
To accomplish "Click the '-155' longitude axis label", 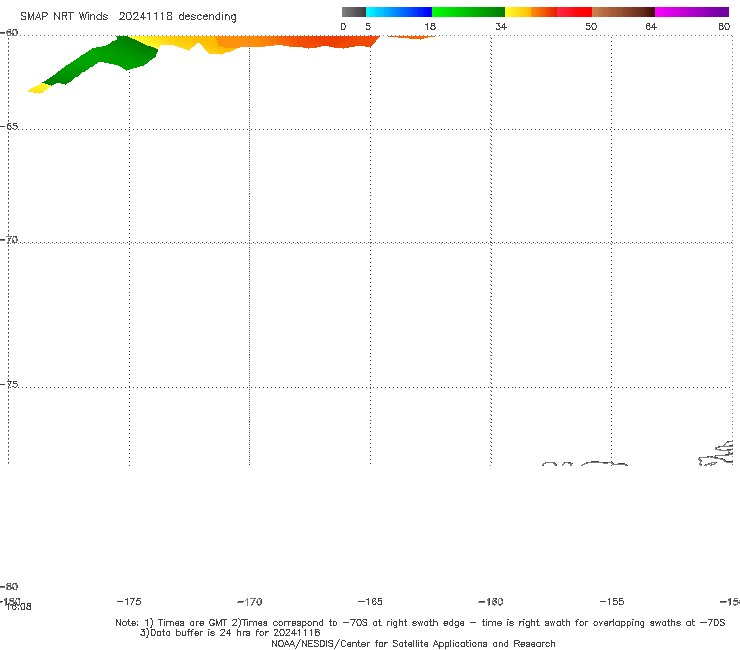I will 612,602.
